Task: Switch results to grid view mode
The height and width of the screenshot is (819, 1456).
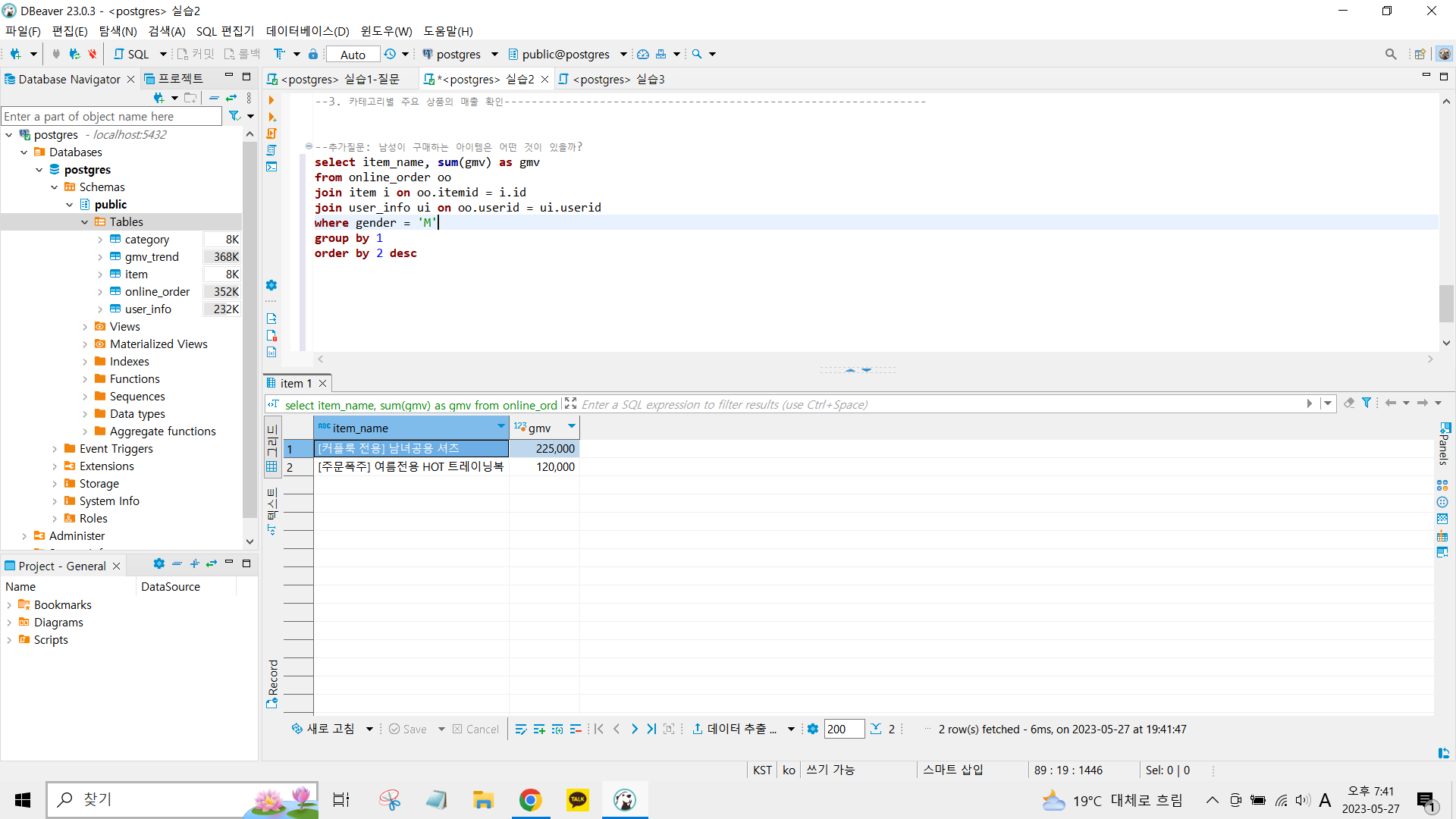Action: [x=272, y=447]
